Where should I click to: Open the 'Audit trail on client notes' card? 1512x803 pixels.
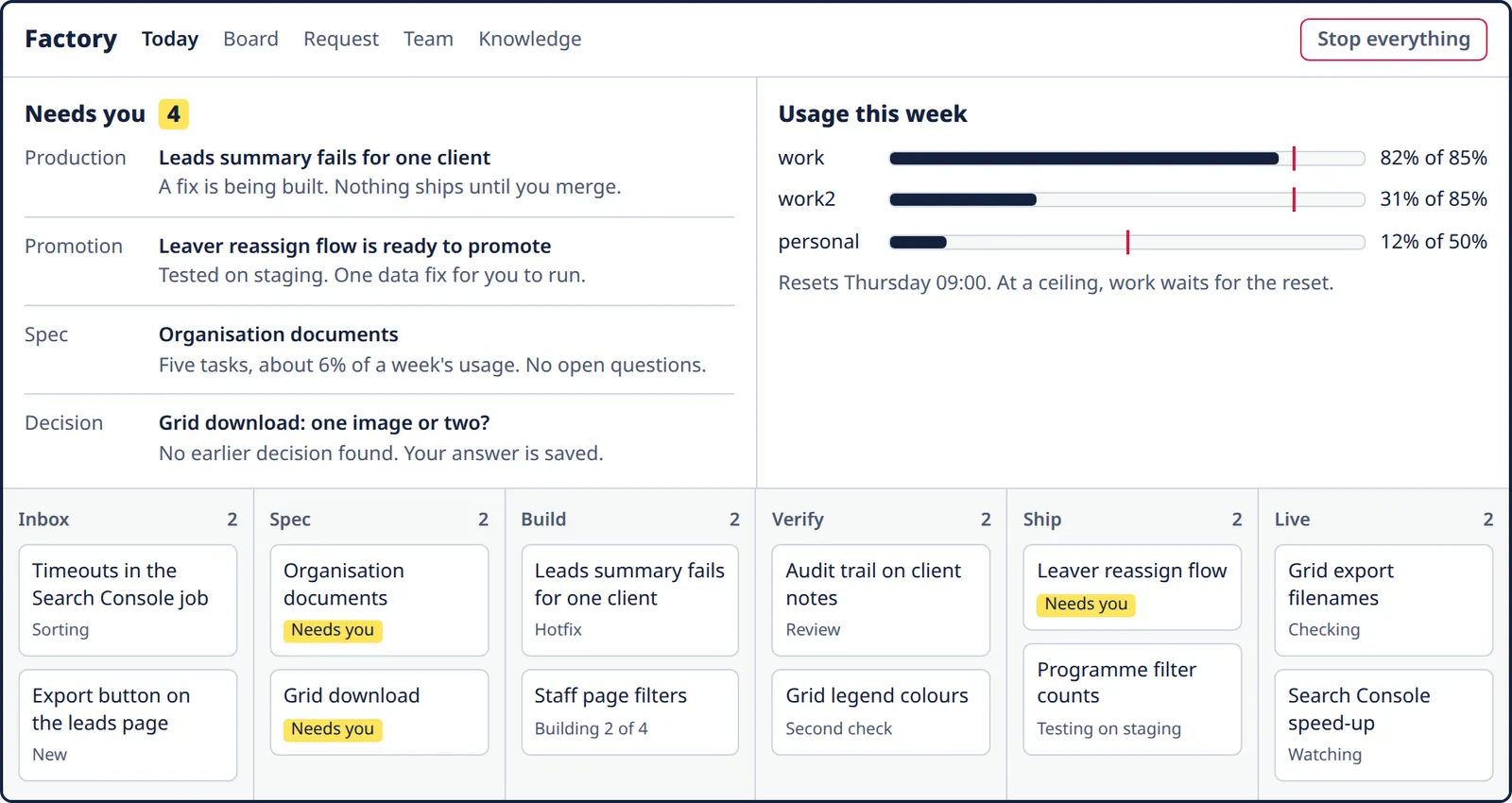point(881,600)
